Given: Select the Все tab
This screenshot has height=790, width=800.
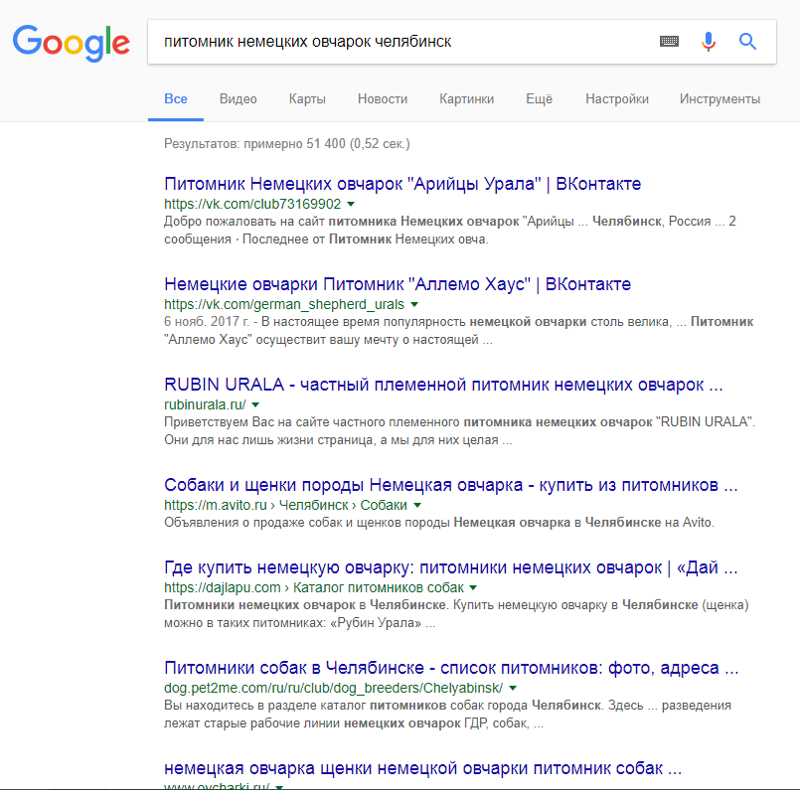Looking at the screenshot, I should coord(176,99).
